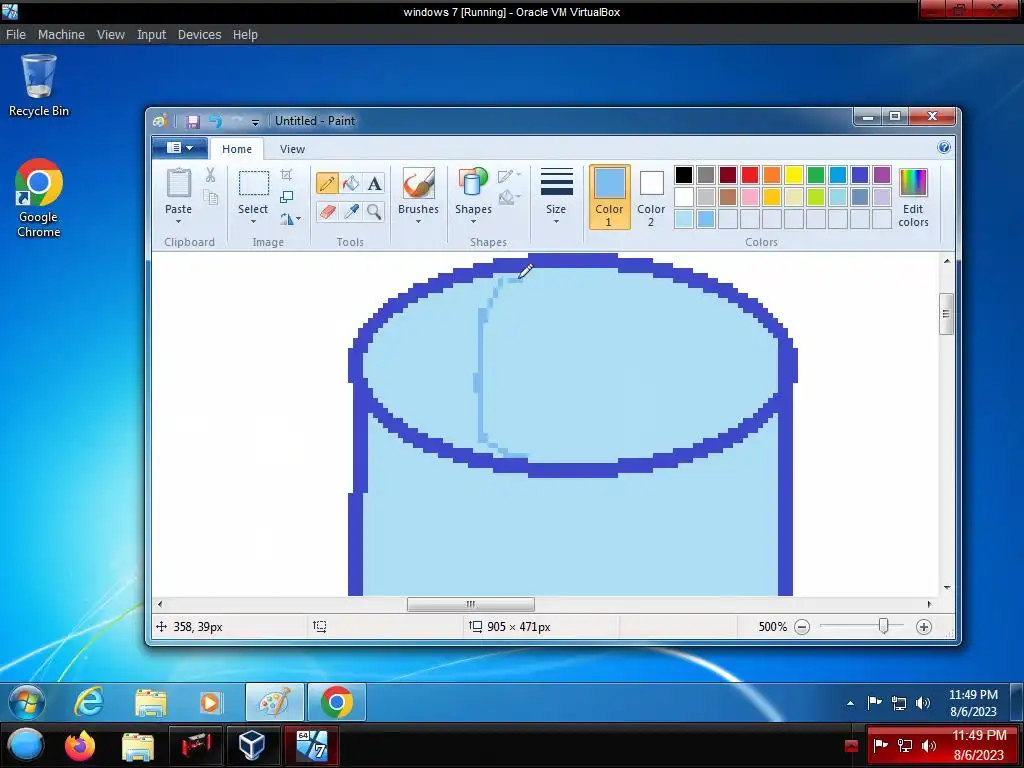The height and width of the screenshot is (768, 1024).
Task: Click the VirtualBox cube icon in host taskbar
Action: pos(251,746)
